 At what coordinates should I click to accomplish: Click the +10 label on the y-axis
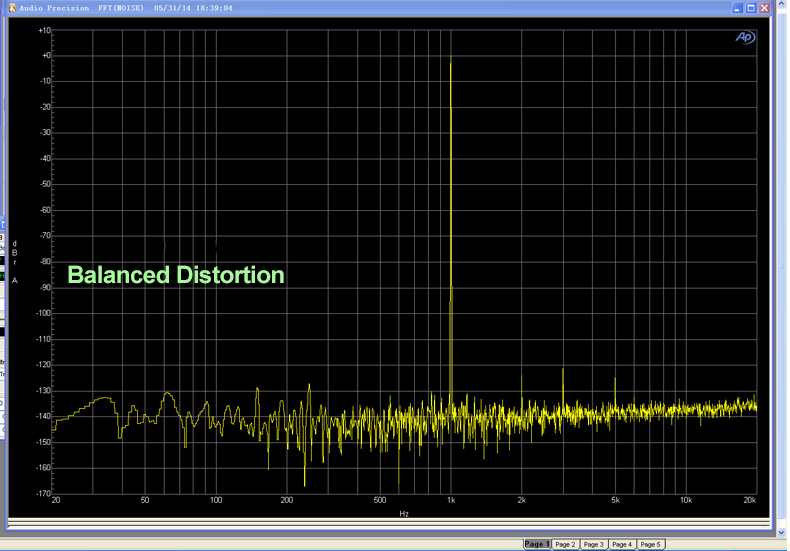pyautogui.click(x=44, y=30)
